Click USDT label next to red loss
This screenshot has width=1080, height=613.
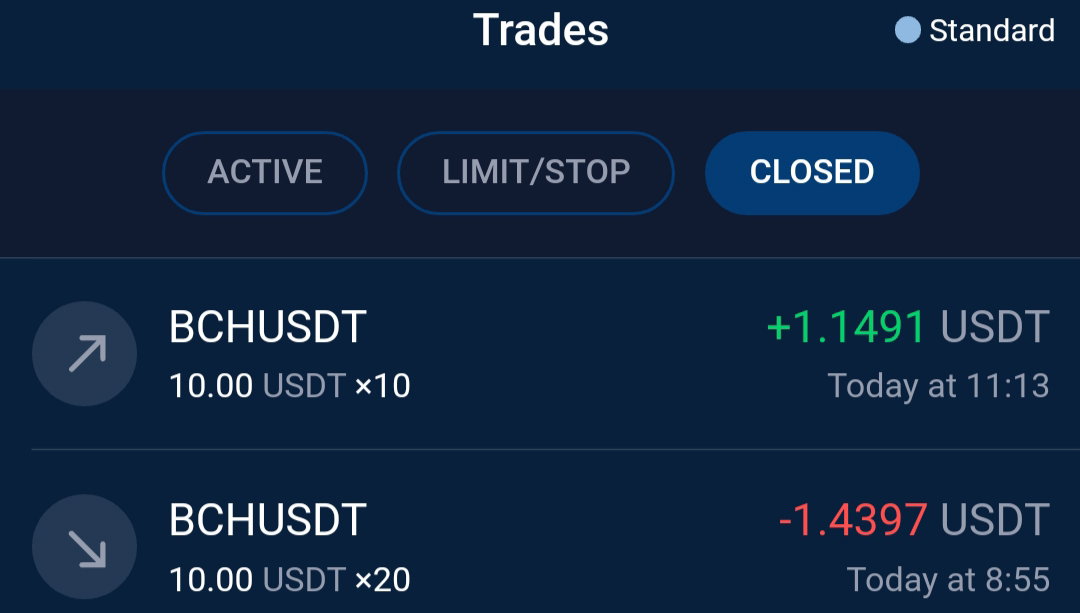pos(995,520)
